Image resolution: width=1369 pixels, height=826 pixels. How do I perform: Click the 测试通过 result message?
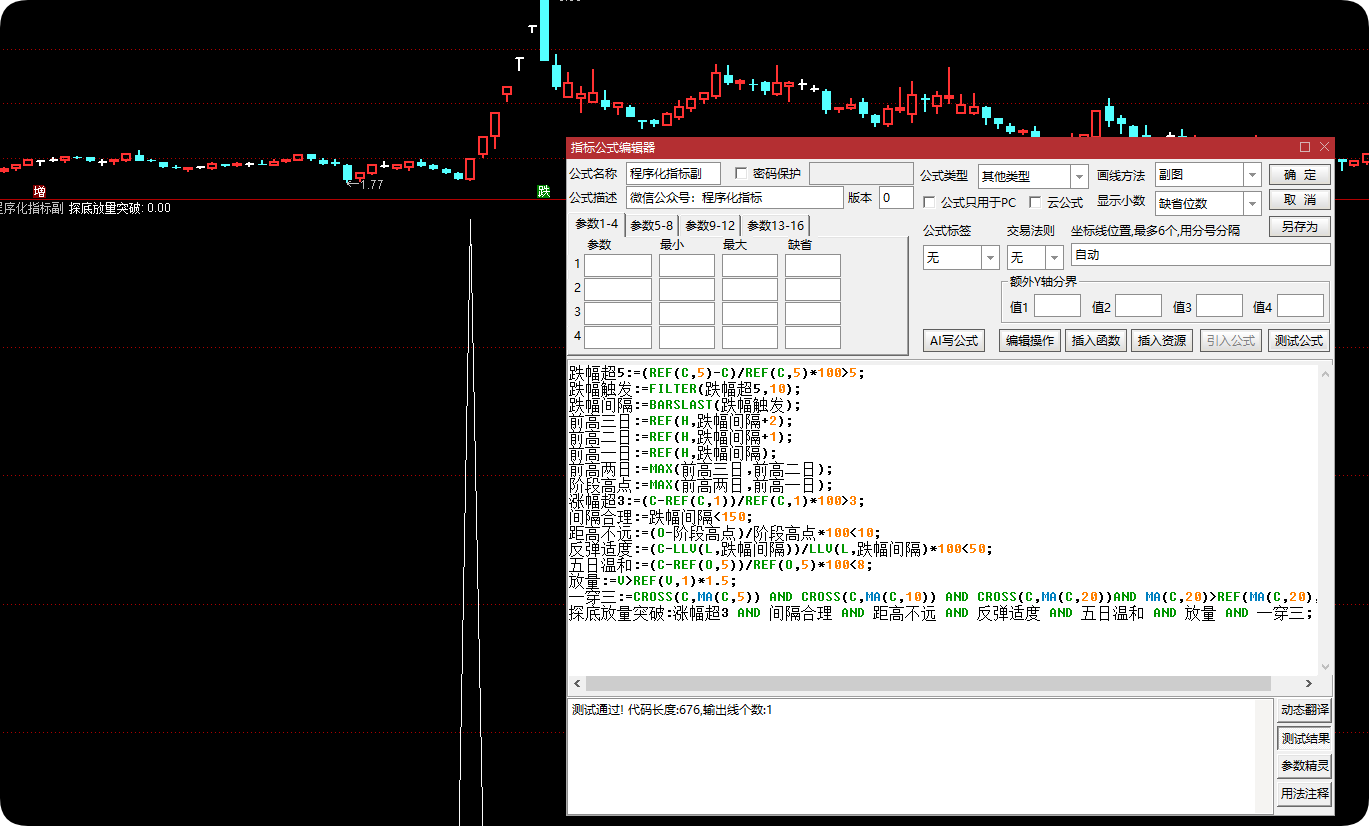tap(672, 710)
